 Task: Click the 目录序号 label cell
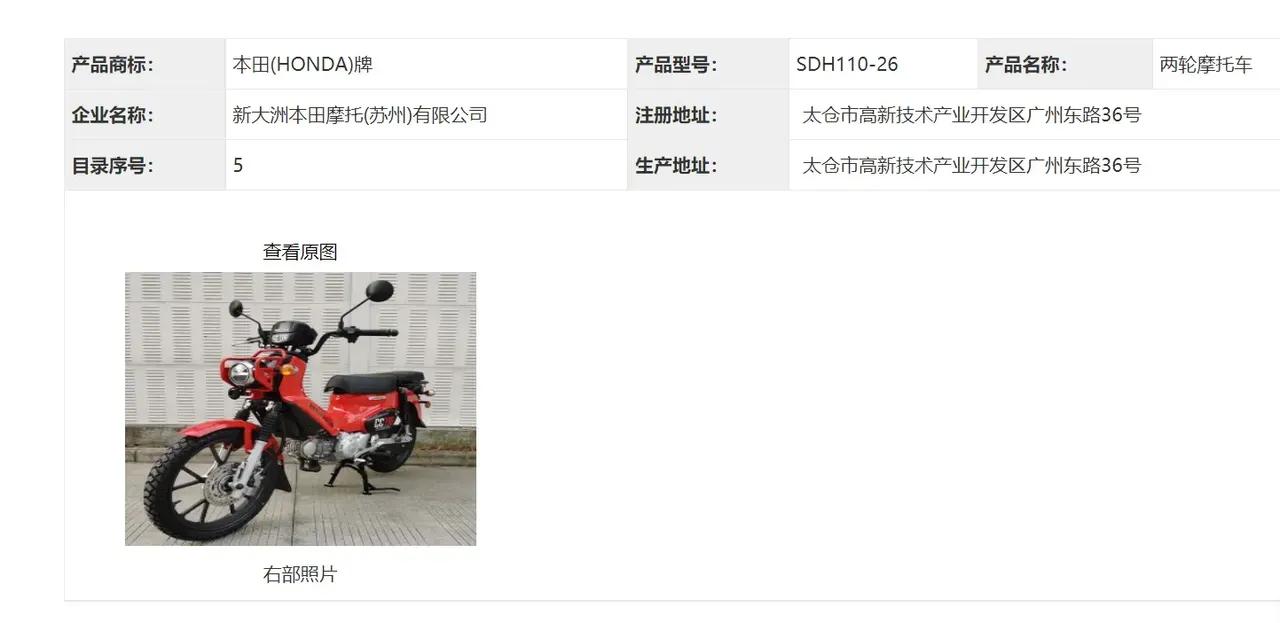point(145,165)
